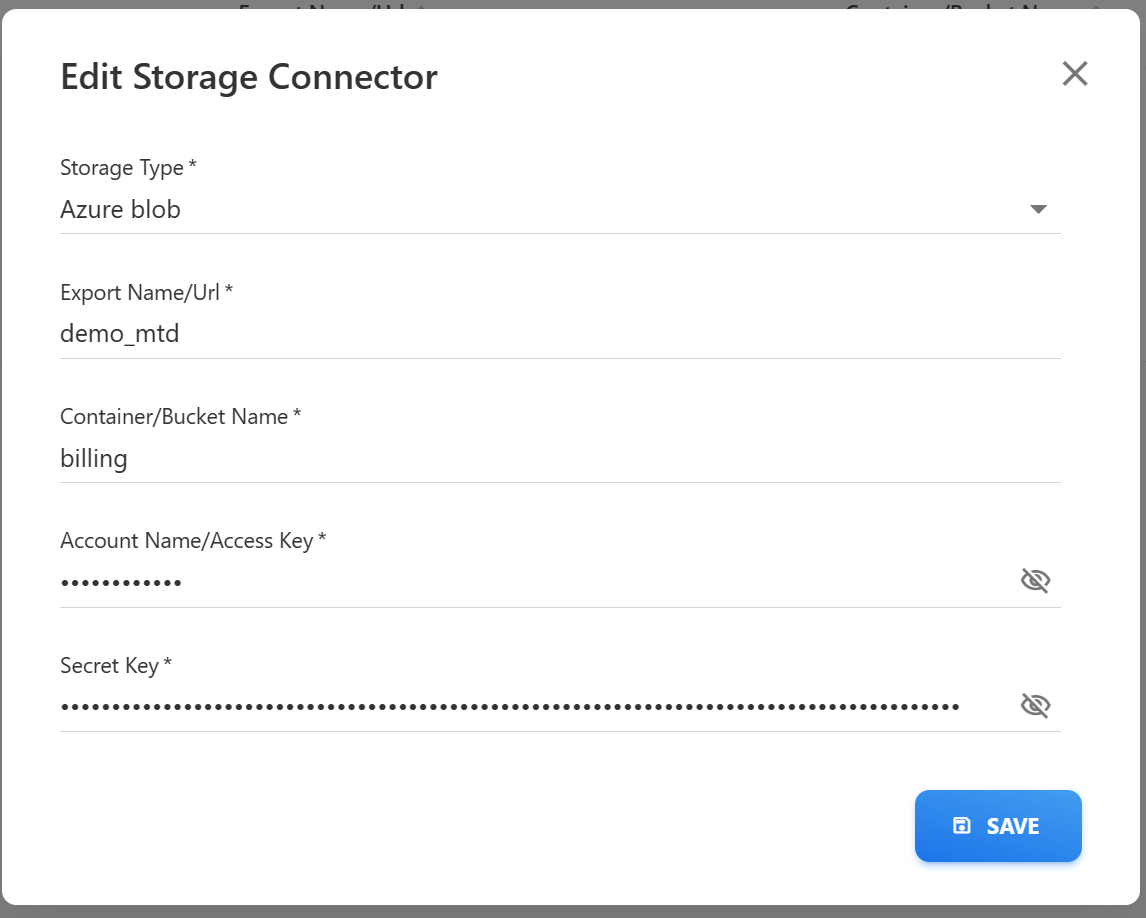Image resolution: width=1146 pixels, height=918 pixels.
Task: Click the floppy disk icon in Save
Action: point(962,826)
